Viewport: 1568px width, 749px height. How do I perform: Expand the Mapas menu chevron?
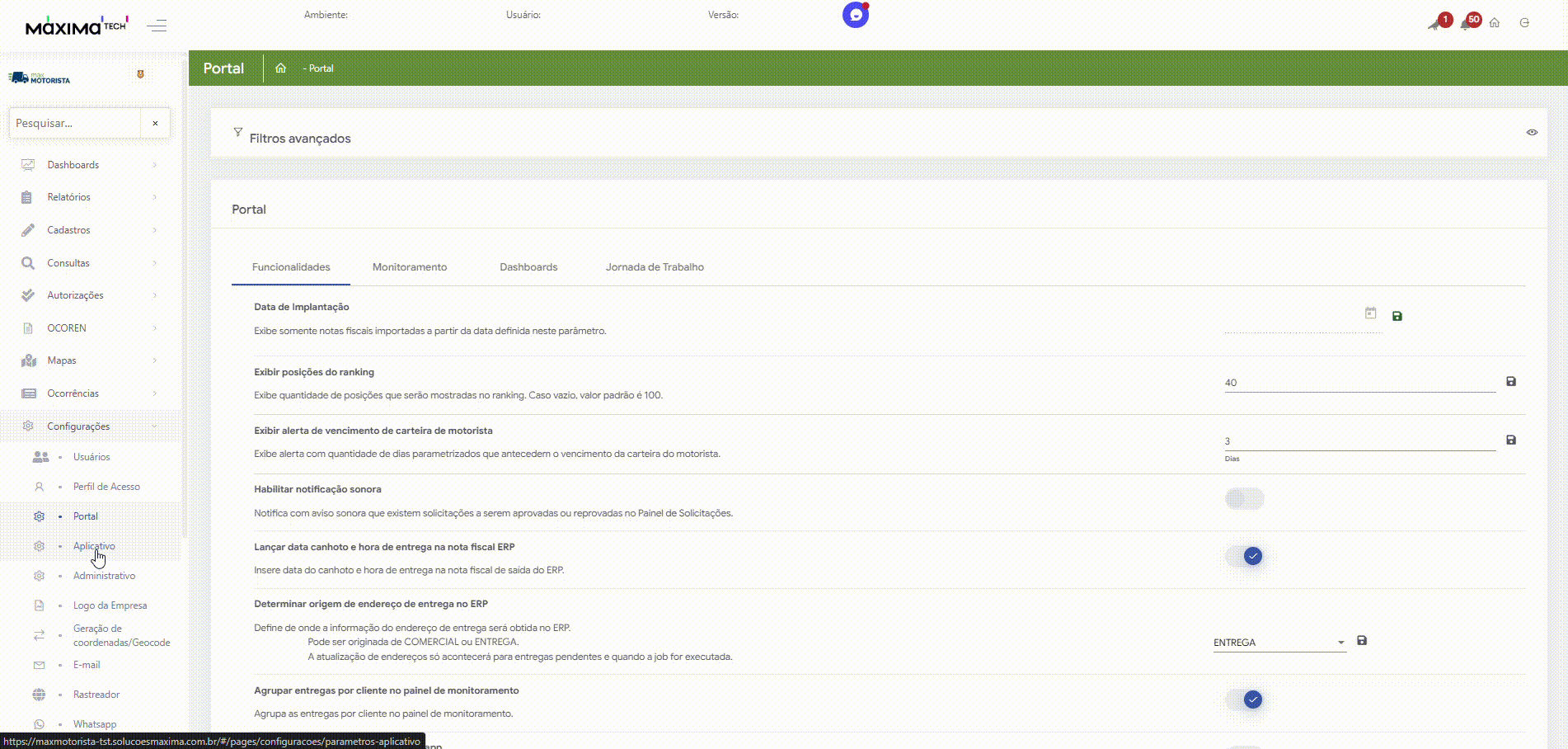[154, 360]
